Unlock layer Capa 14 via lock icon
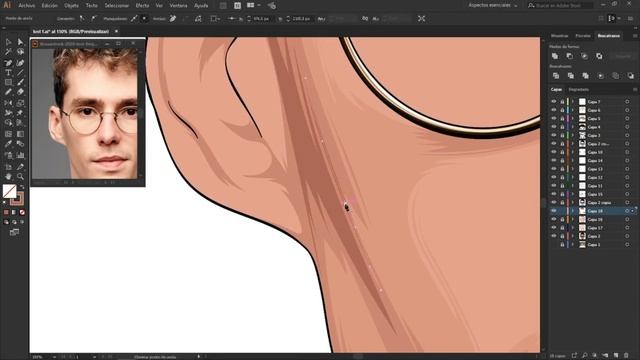This screenshot has width=640, height=360. tap(562, 160)
